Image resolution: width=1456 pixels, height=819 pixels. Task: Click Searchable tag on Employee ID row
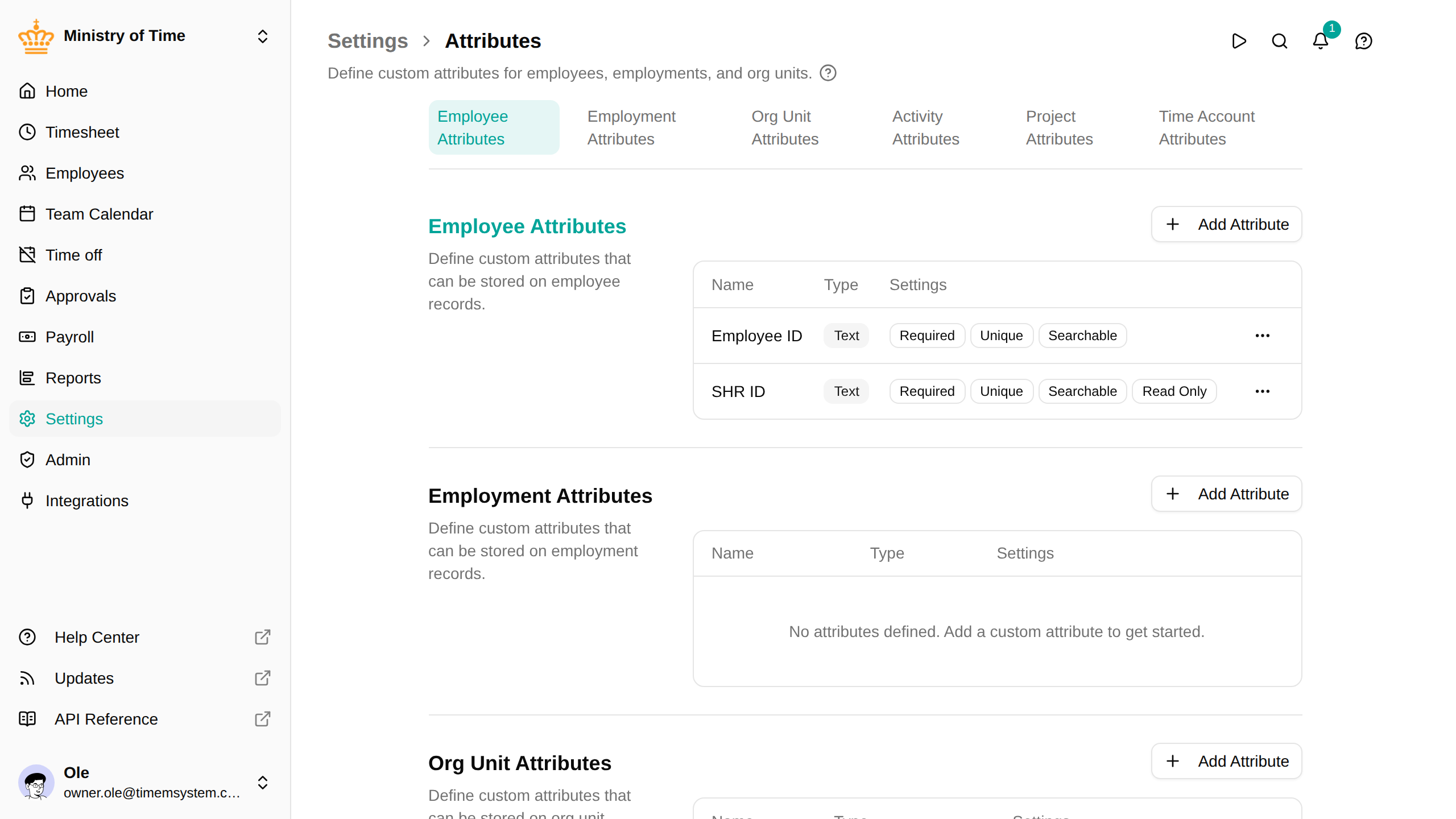[x=1082, y=336]
